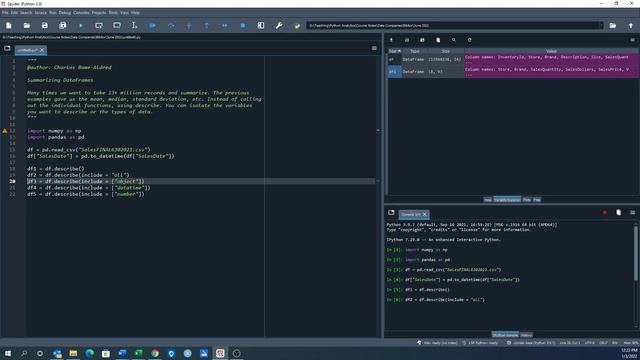The width and height of the screenshot is (640, 360).
Task: Open Windows taskbar search
Action: pos(24,353)
